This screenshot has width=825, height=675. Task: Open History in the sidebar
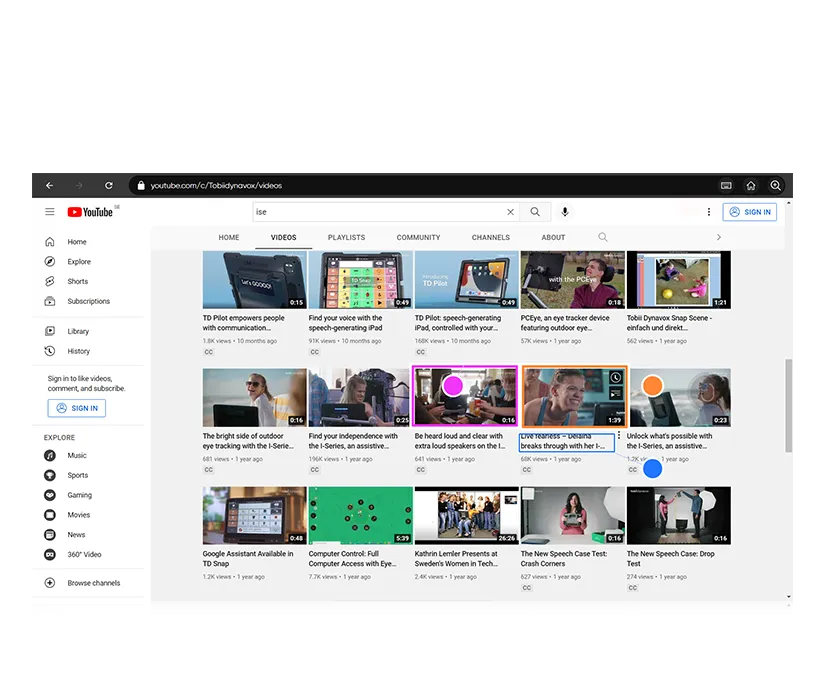77,351
